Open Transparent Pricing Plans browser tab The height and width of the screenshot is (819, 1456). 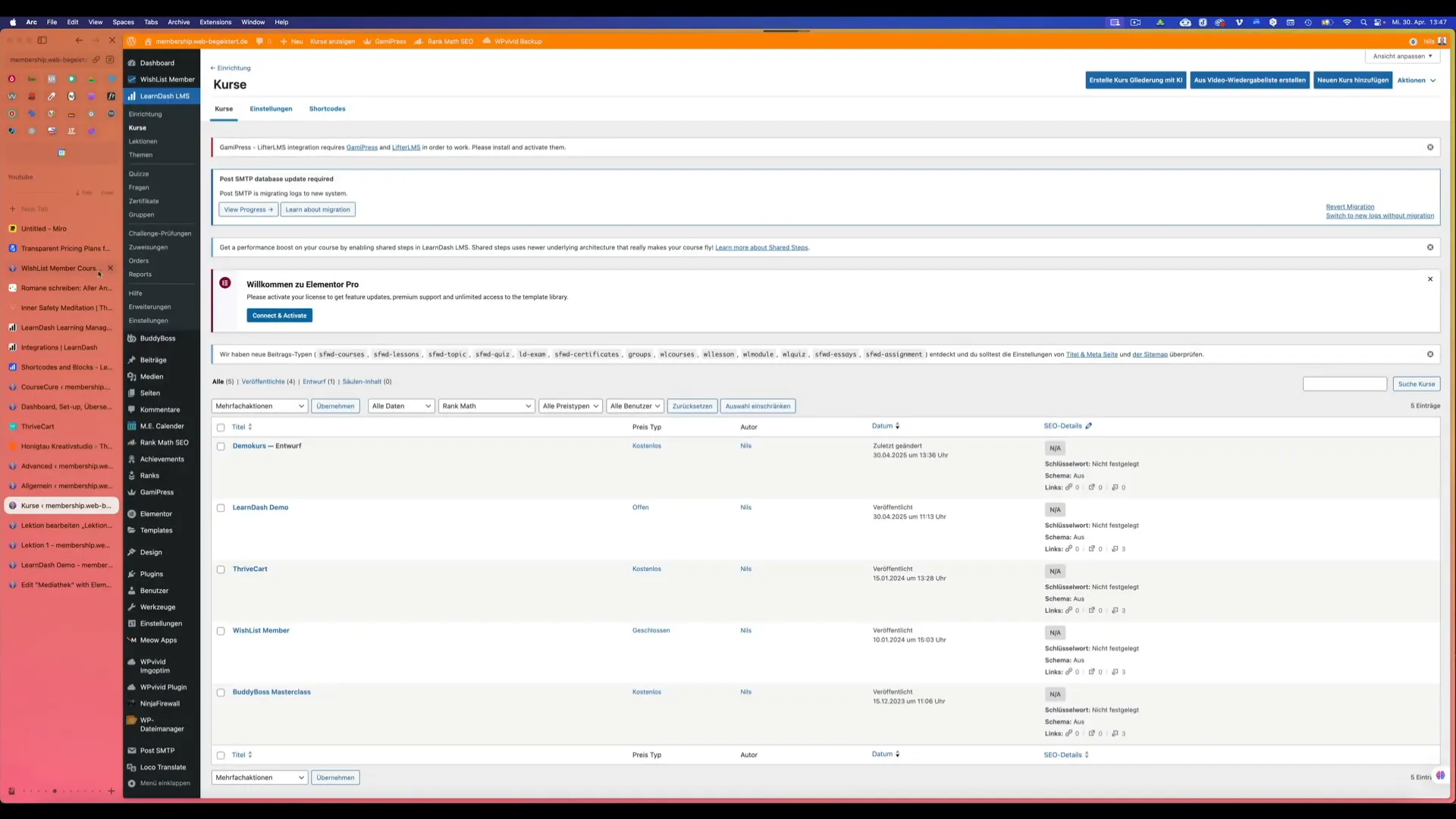click(61, 249)
